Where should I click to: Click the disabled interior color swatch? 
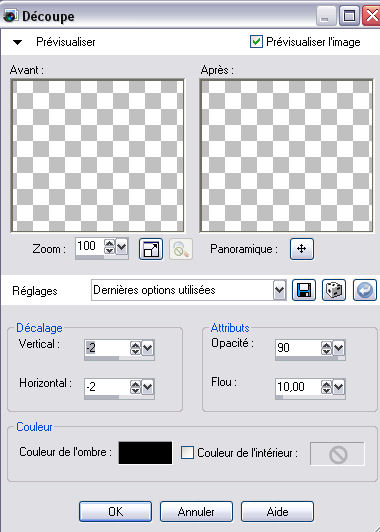click(337, 454)
